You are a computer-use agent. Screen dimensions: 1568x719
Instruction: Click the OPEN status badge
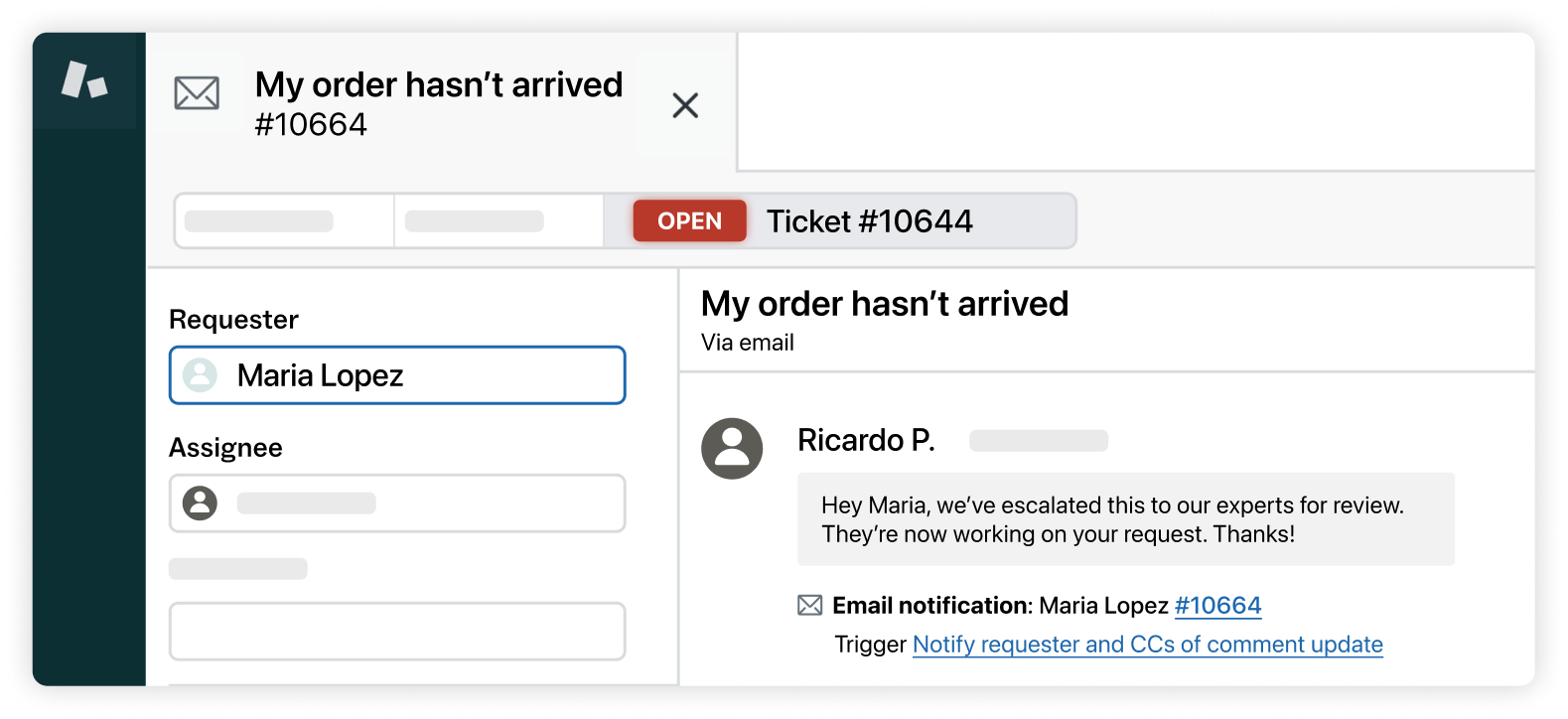[689, 220]
